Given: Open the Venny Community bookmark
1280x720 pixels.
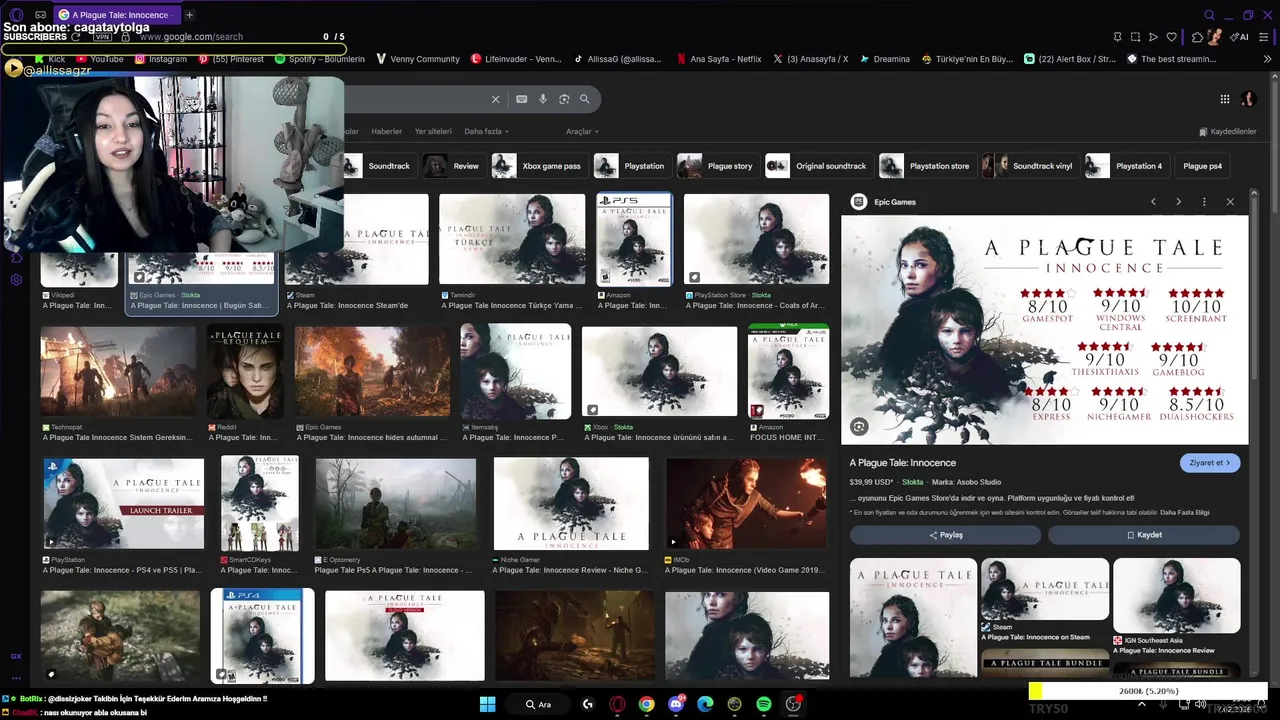Looking at the screenshot, I should [418, 59].
